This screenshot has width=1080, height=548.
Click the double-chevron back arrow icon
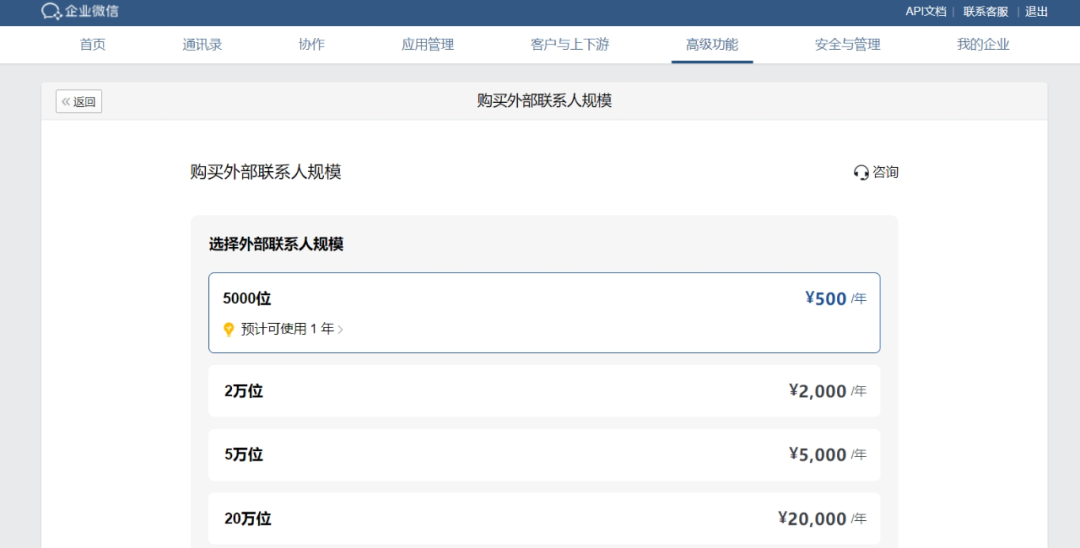[66, 102]
